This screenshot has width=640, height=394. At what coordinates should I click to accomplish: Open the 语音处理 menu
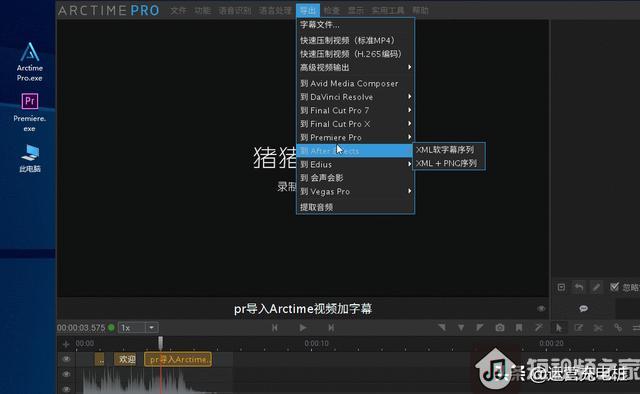pos(275,10)
